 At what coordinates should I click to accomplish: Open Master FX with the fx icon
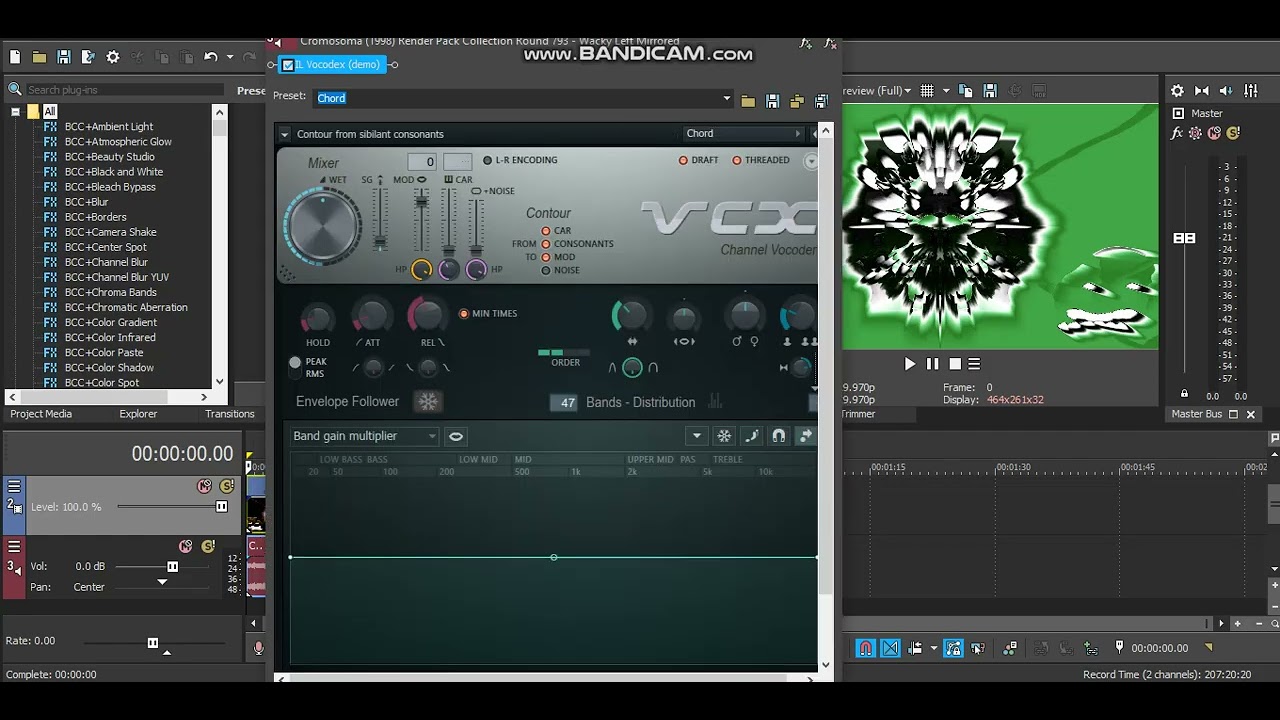click(1177, 133)
